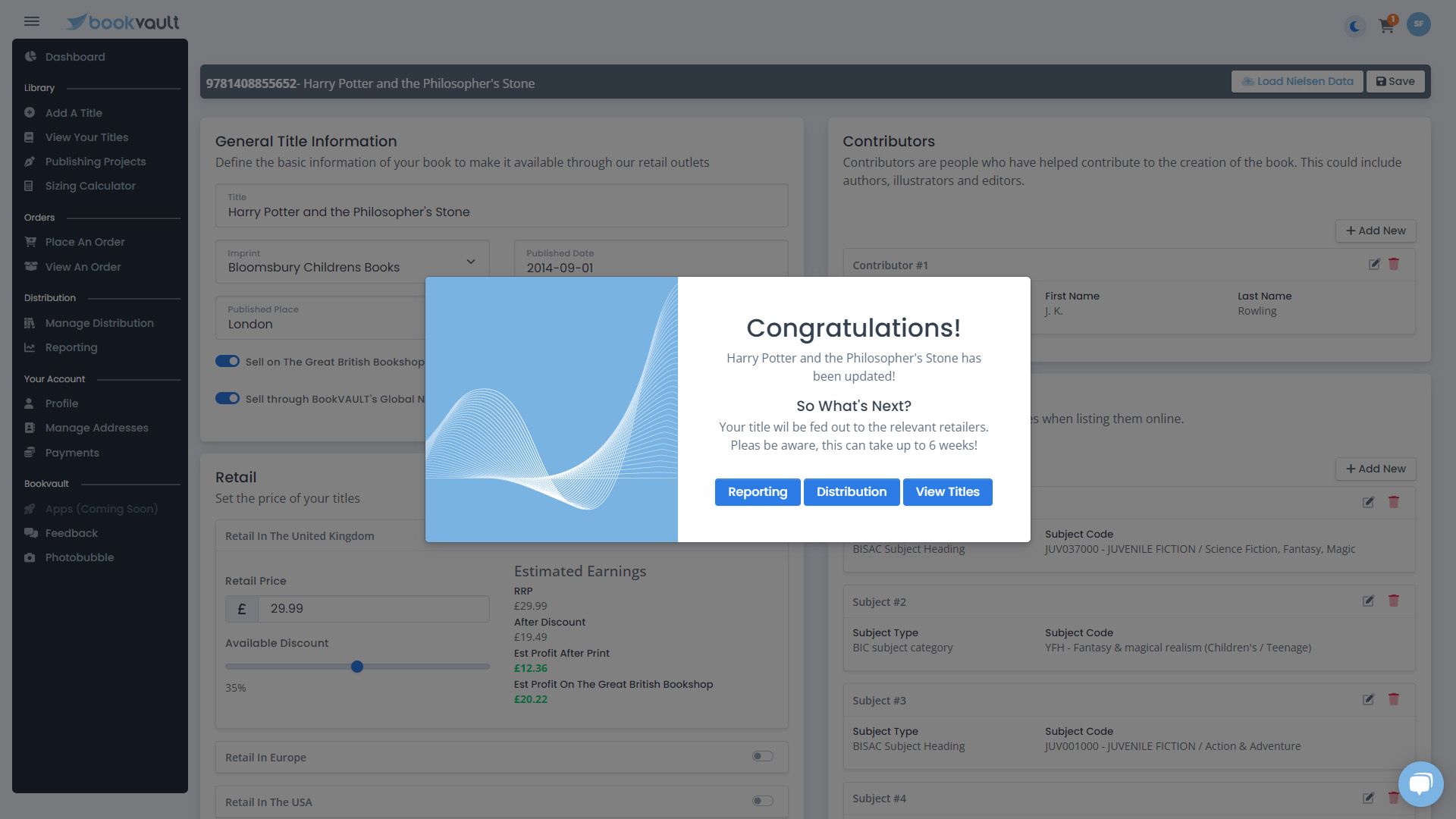Edit Subject #1 pencil icon
The width and height of the screenshot is (1456, 819).
tap(1369, 502)
